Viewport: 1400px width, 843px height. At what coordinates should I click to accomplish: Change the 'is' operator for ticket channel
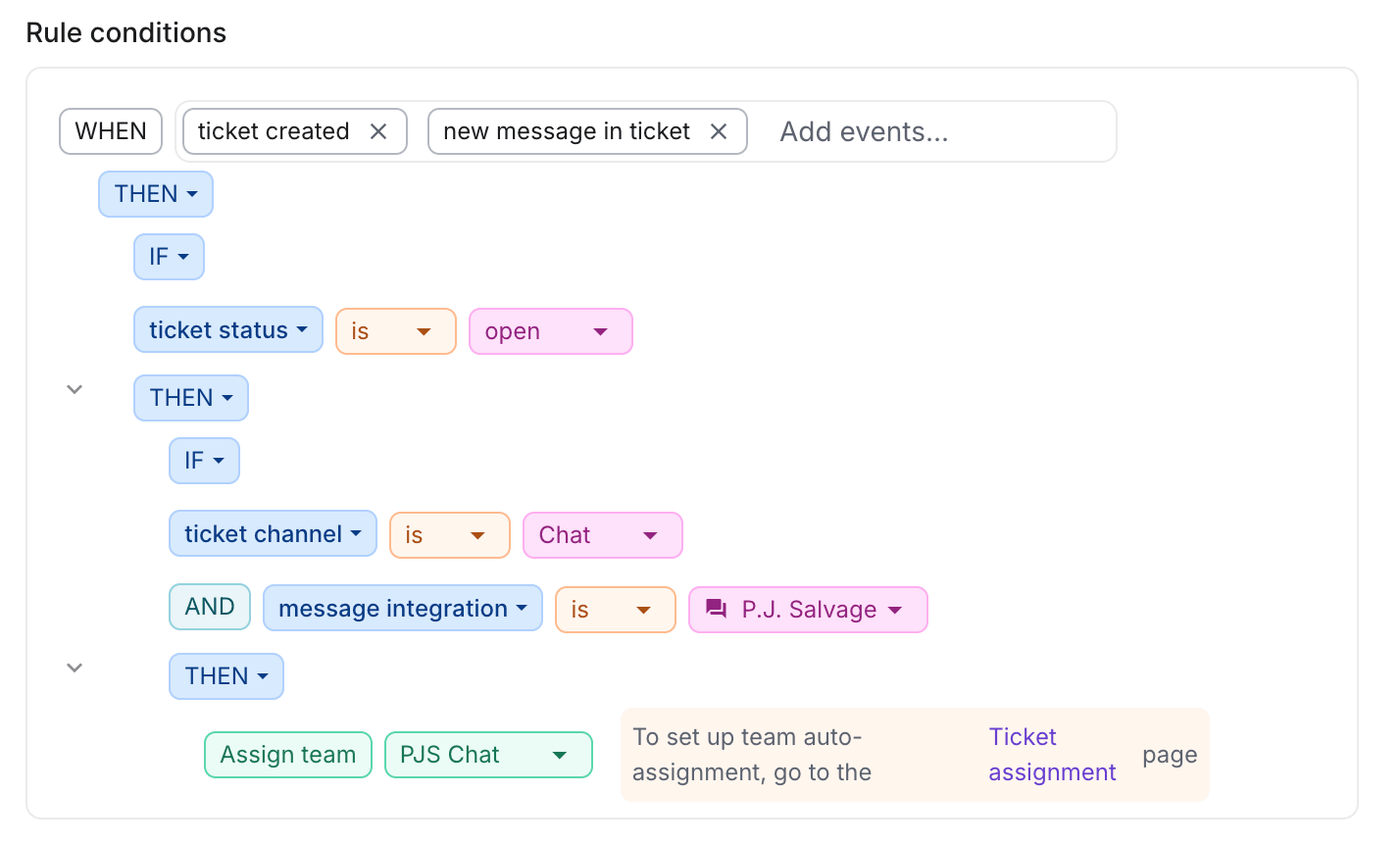click(x=450, y=535)
